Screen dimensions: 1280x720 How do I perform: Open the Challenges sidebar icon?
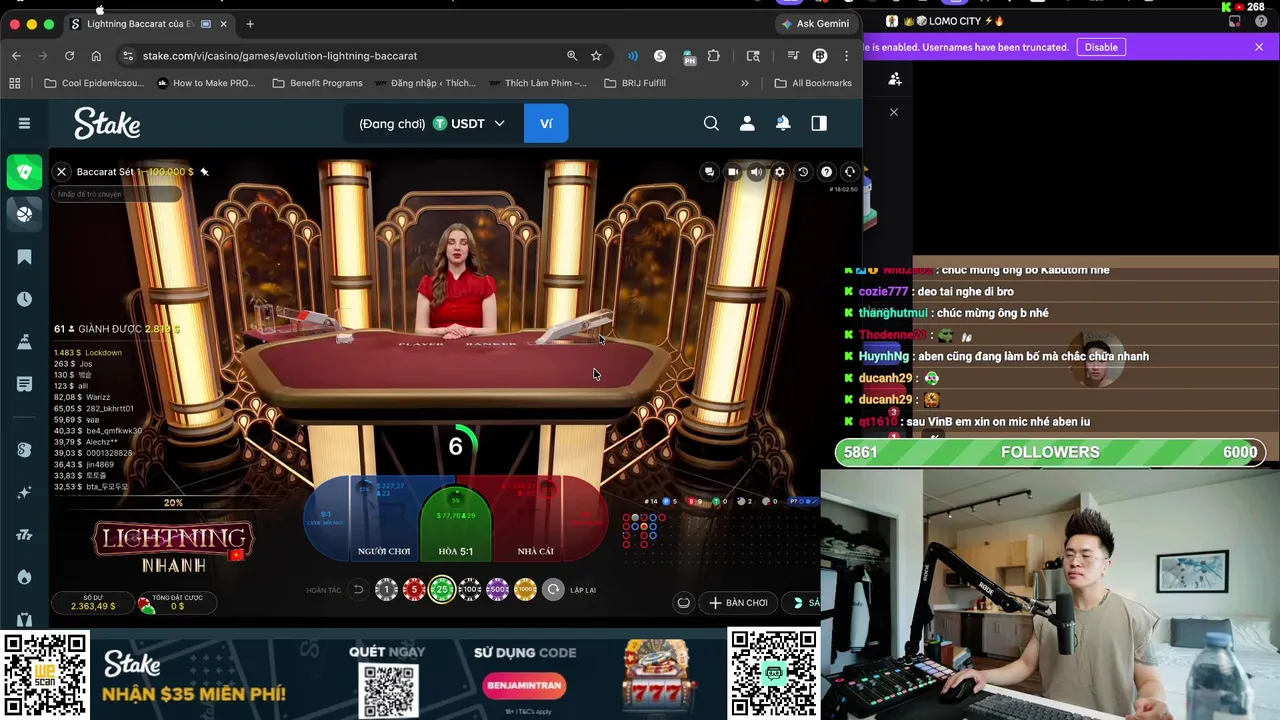24,342
